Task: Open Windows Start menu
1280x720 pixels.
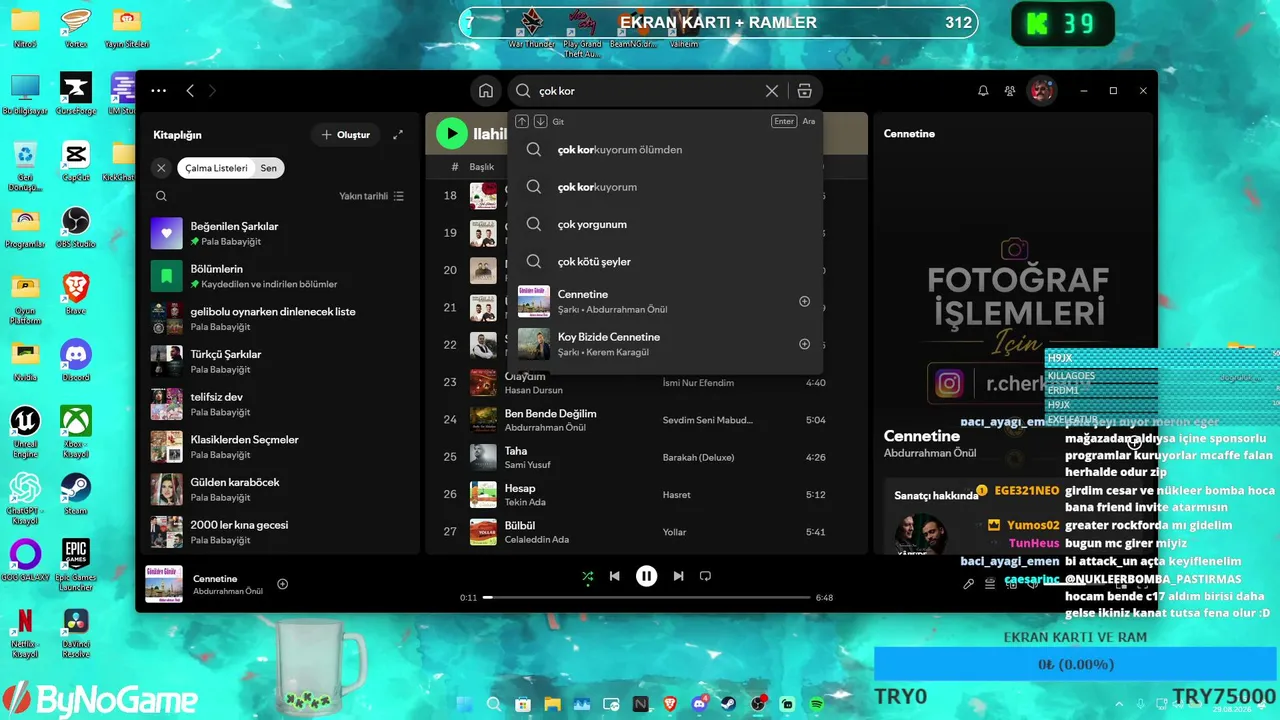Action: 464,705
